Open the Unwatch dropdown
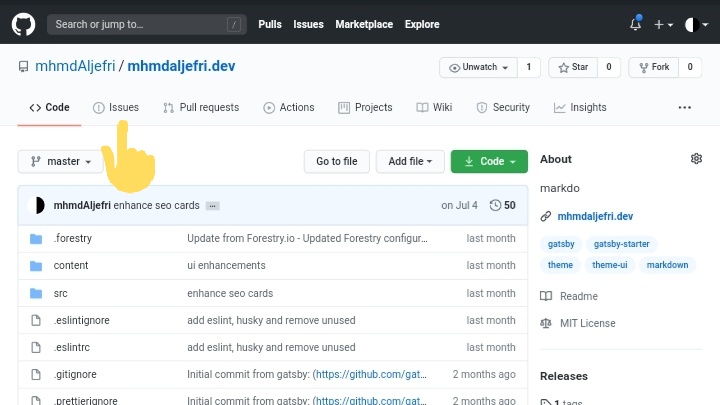720x405 pixels. point(478,68)
